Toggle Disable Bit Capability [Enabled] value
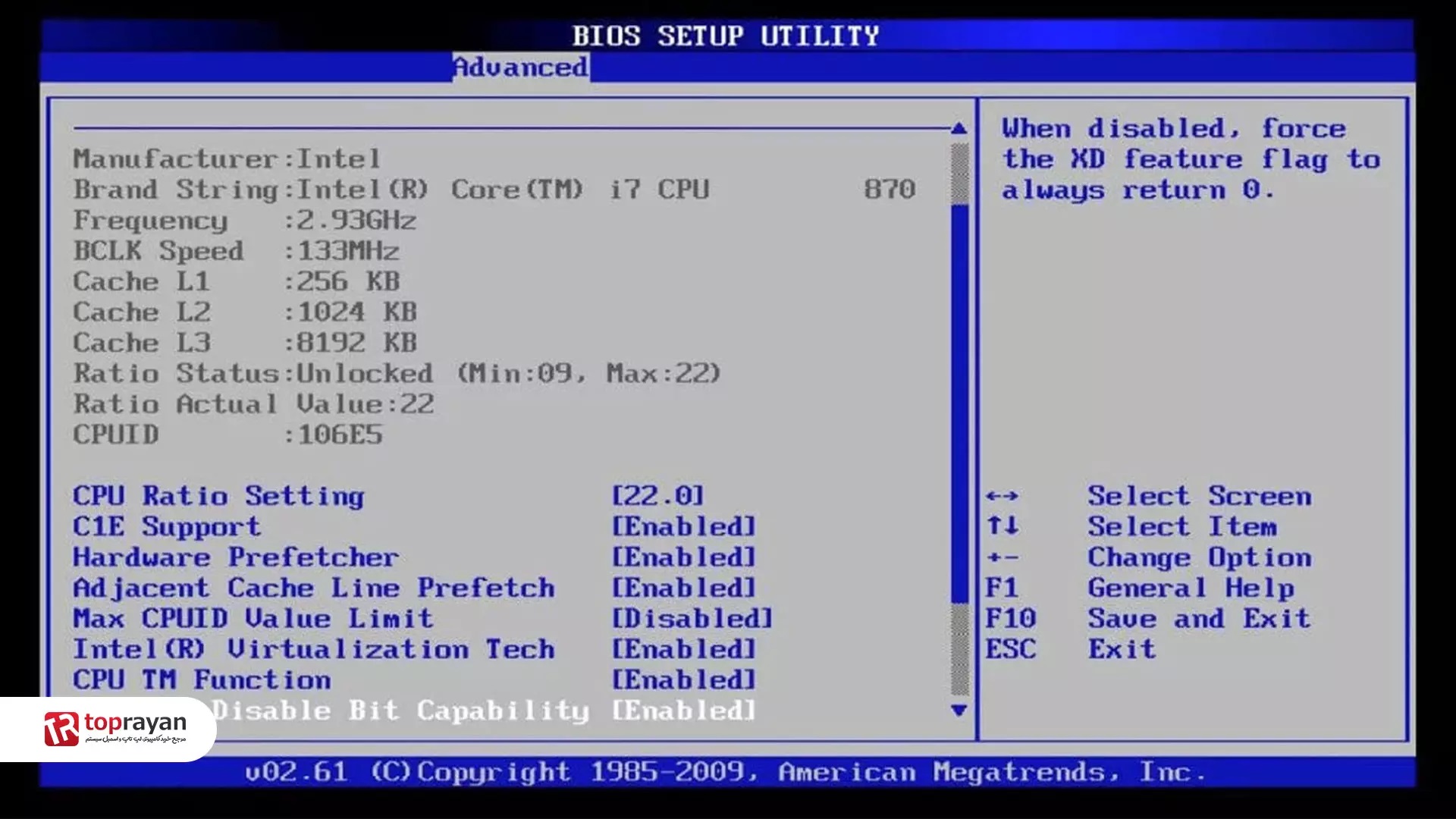This screenshot has width=1456, height=819. click(x=684, y=711)
